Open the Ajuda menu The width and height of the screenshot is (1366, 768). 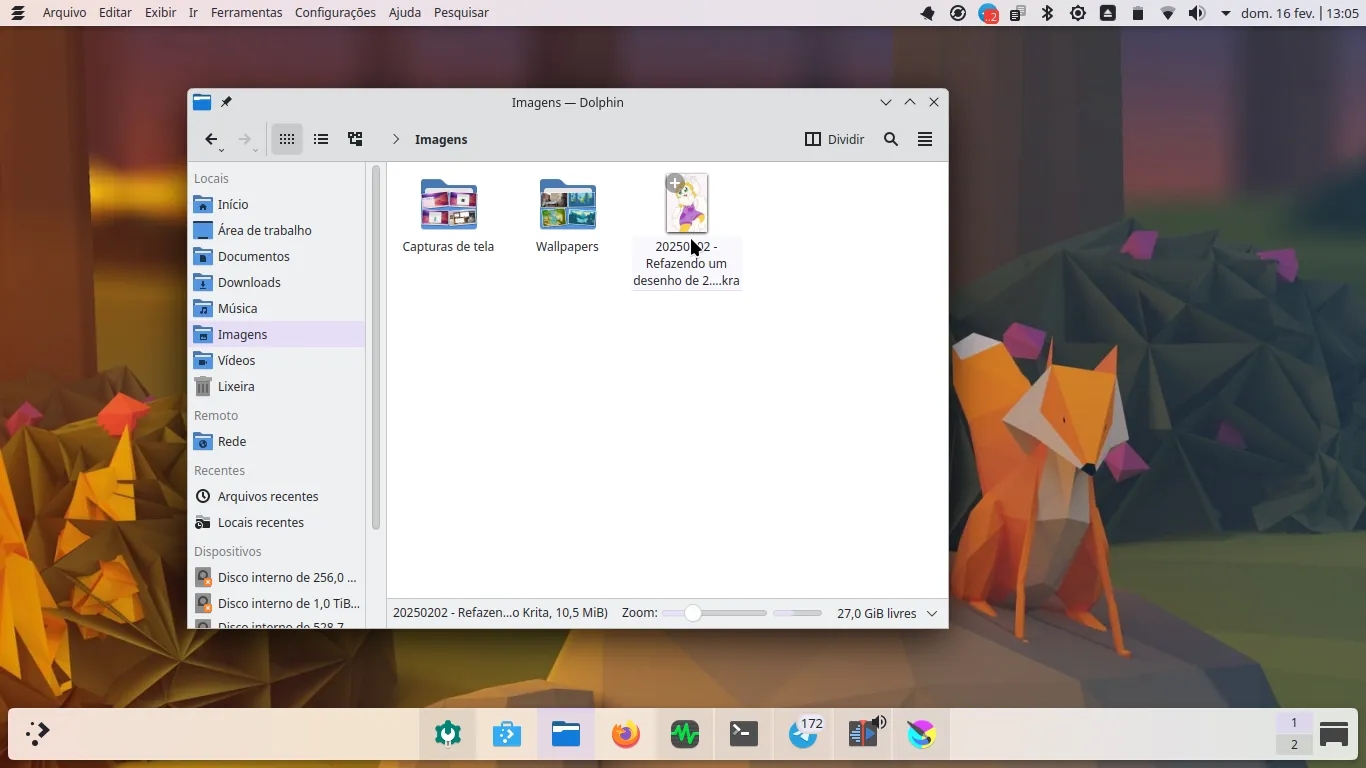(x=405, y=13)
